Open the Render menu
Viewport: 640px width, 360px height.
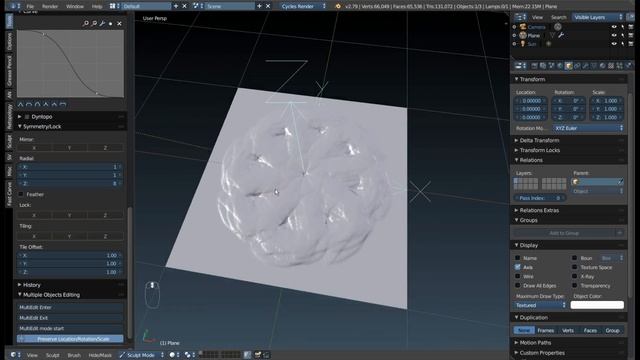(50, 6)
